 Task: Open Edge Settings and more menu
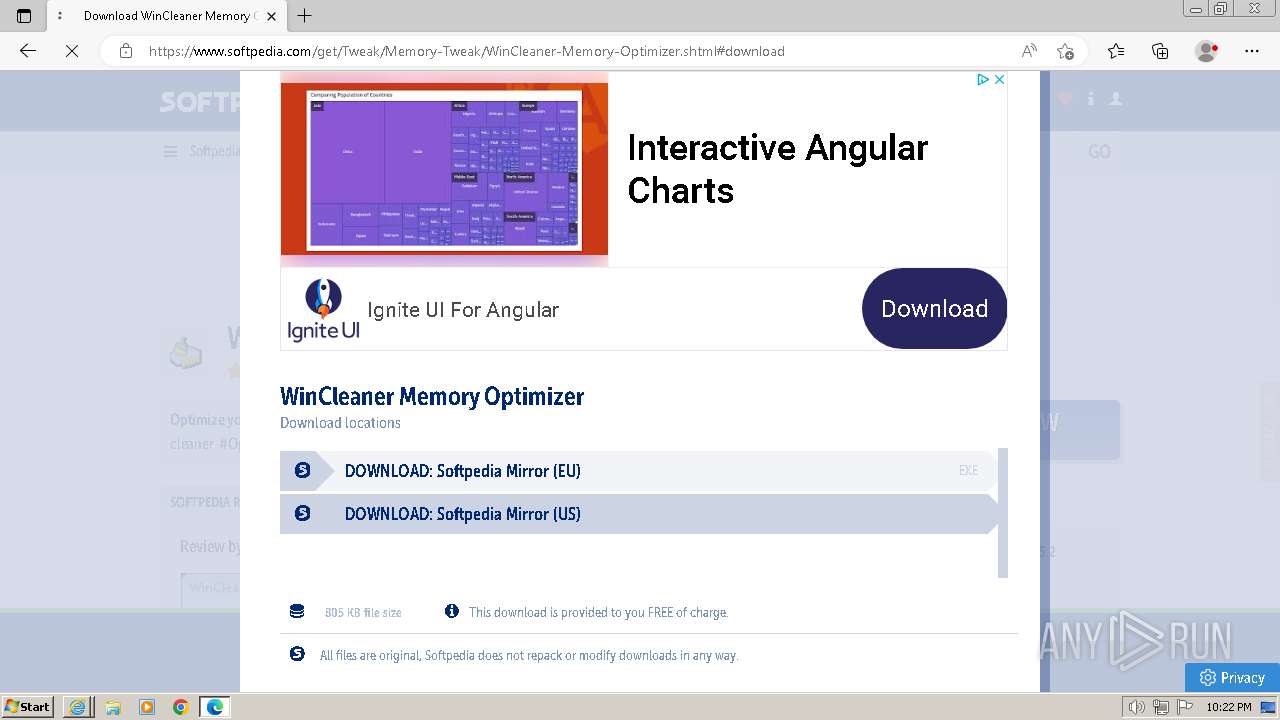(1252, 51)
